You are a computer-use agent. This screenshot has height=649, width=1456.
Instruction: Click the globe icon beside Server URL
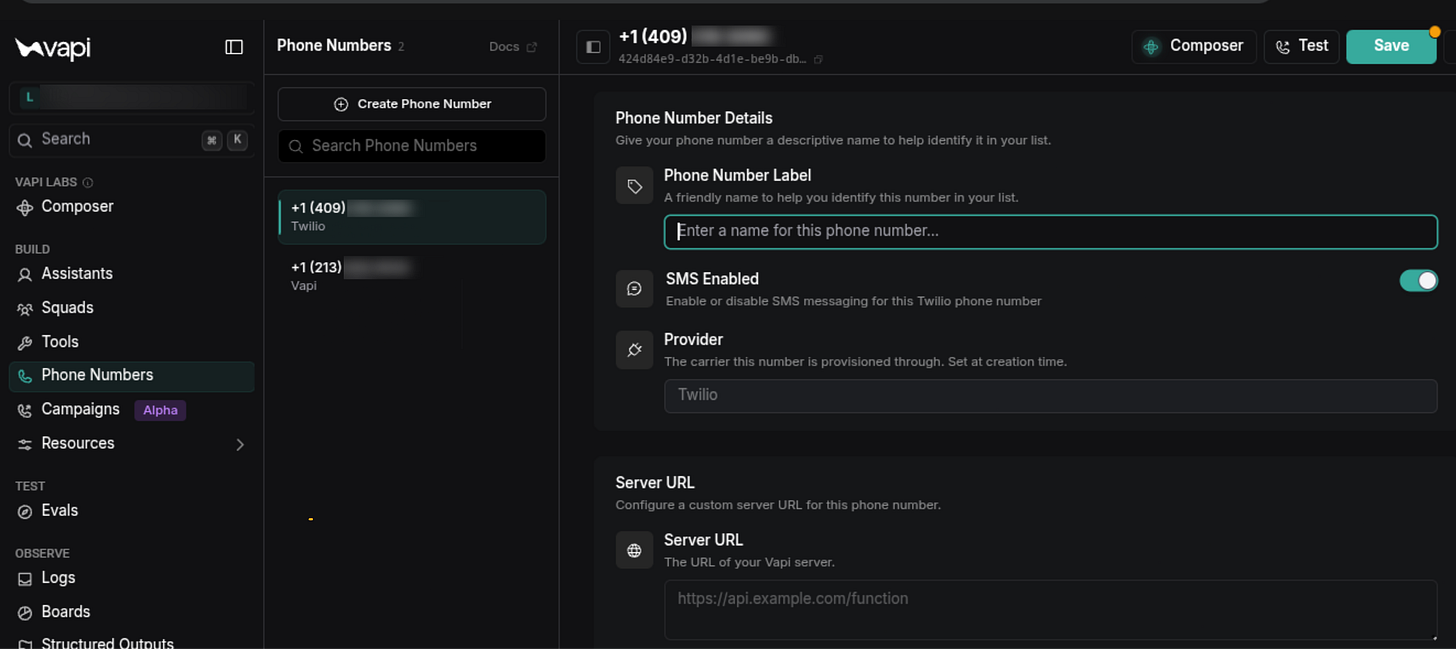[634, 550]
